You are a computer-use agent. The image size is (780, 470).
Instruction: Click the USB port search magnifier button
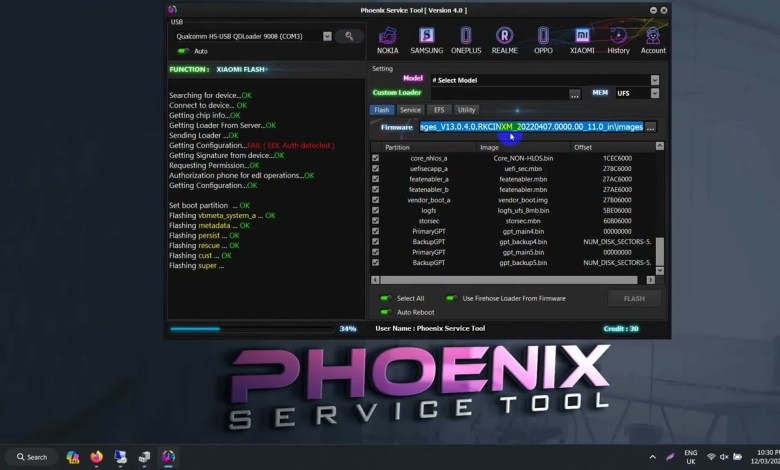point(349,36)
